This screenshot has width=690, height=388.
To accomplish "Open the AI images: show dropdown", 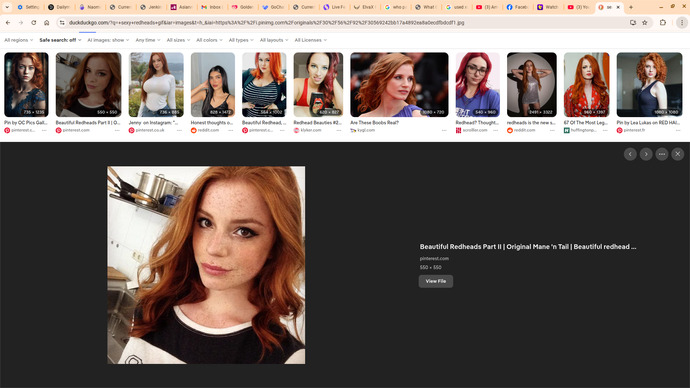I will point(108,40).
